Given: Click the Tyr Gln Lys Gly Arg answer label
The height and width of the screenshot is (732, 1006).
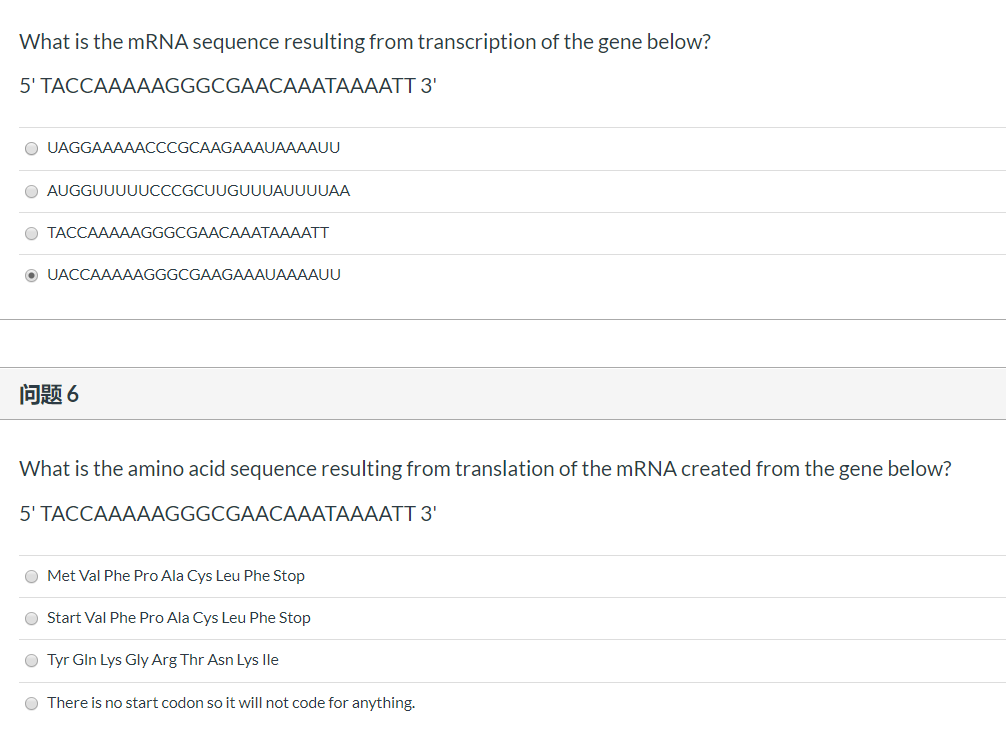Looking at the screenshot, I should pyautogui.click(x=163, y=660).
